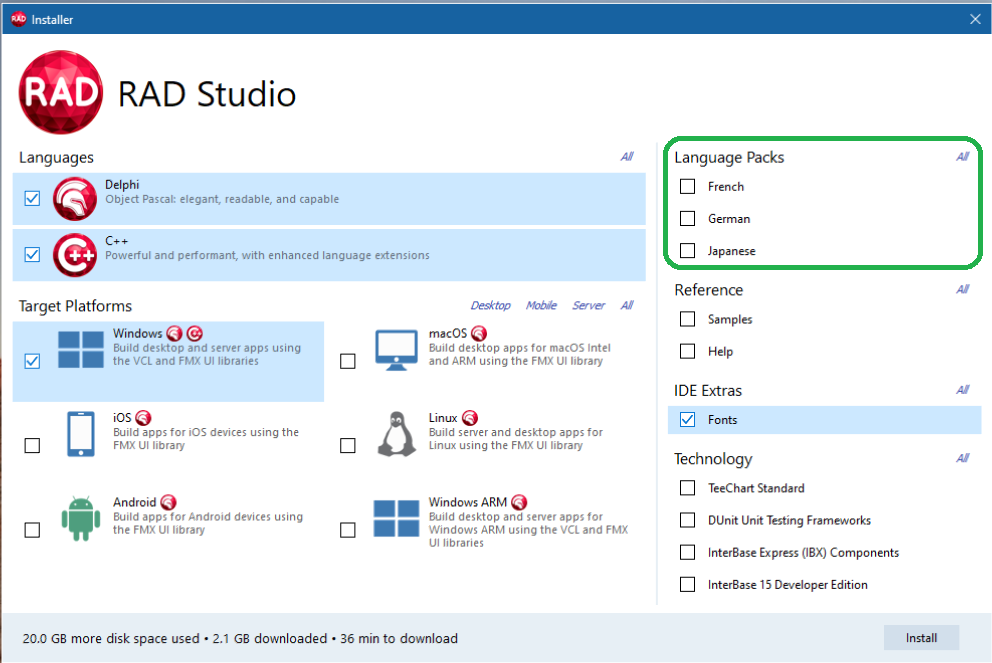
Task: Click the iOS phone icon
Action: tap(81, 434)
